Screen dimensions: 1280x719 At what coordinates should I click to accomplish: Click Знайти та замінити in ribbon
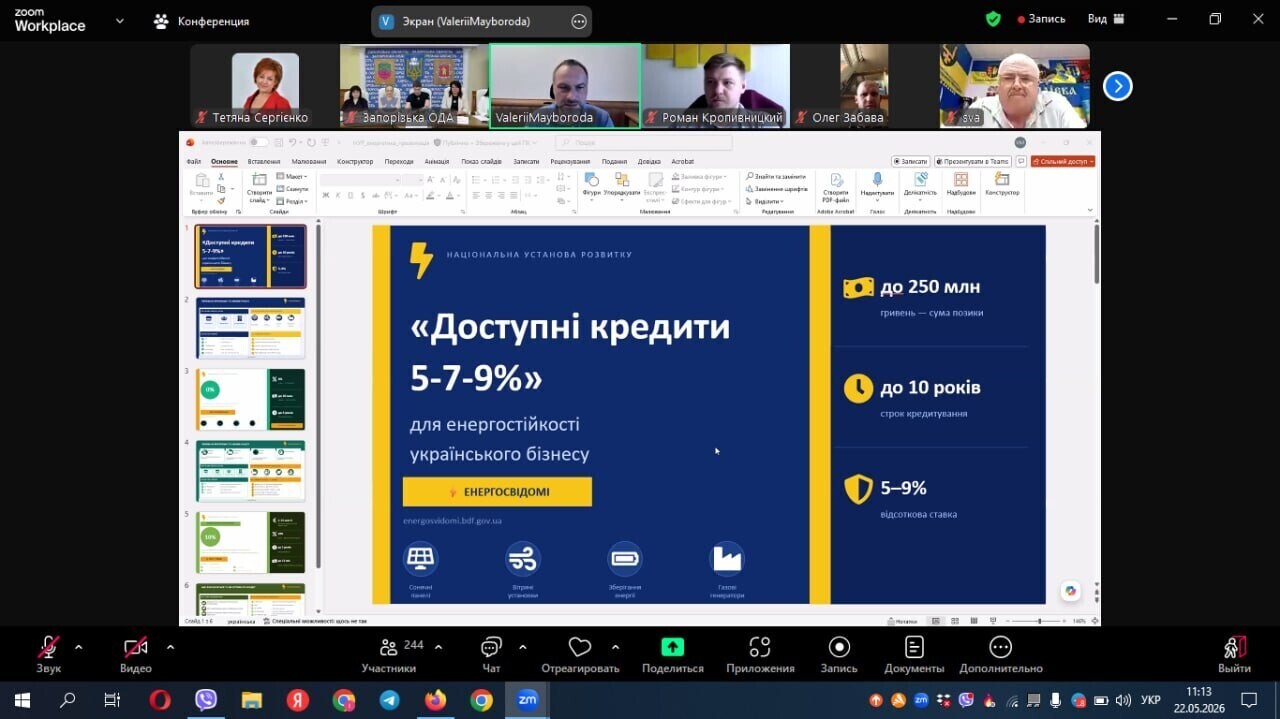[775, 176]
